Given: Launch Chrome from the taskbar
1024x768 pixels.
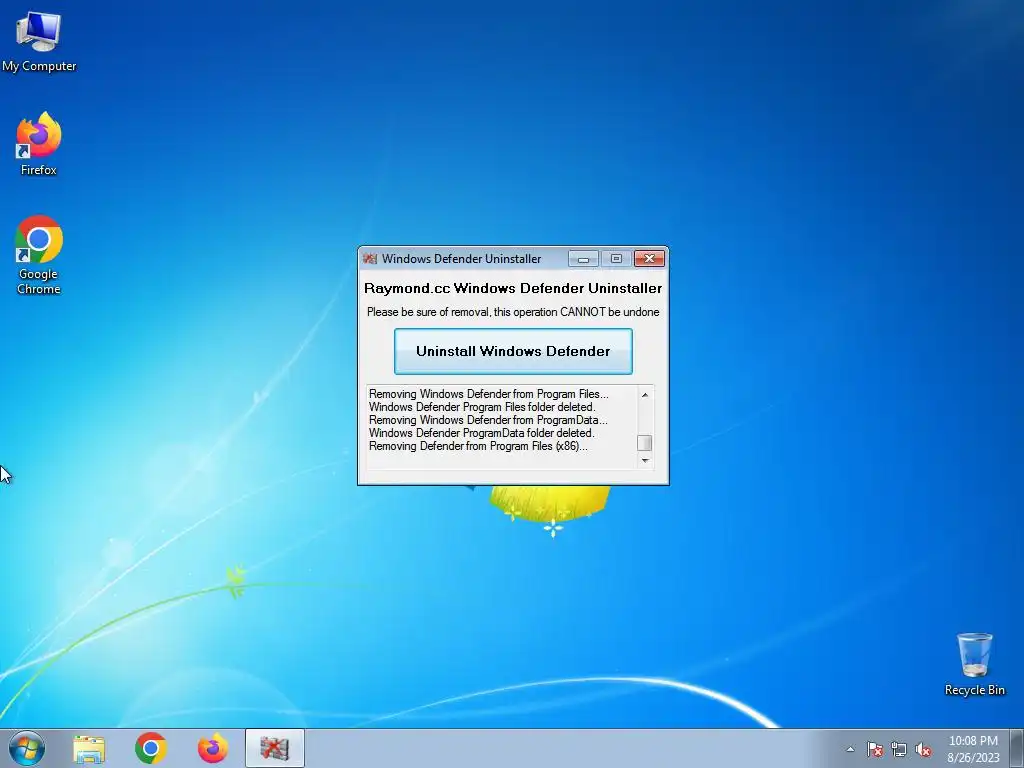Looking at the screenshot, I should [151, 748].
